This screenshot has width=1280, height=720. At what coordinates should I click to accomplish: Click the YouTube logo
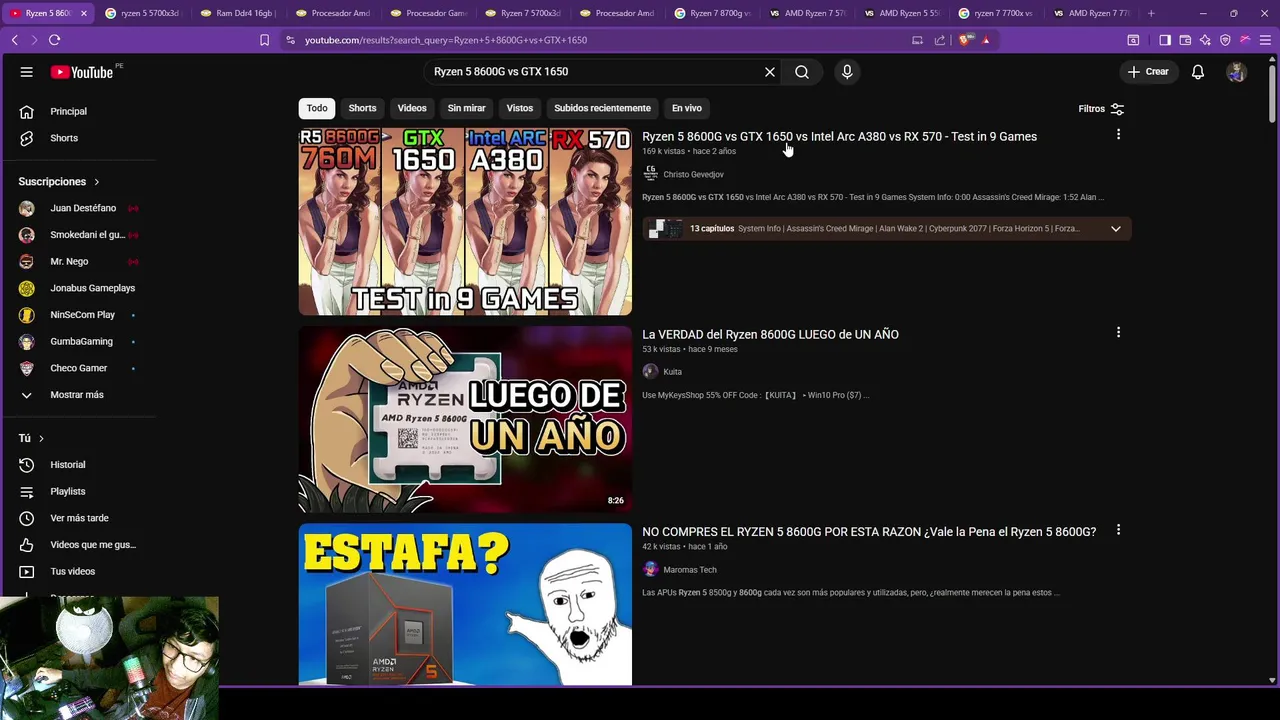pos(82,72)
